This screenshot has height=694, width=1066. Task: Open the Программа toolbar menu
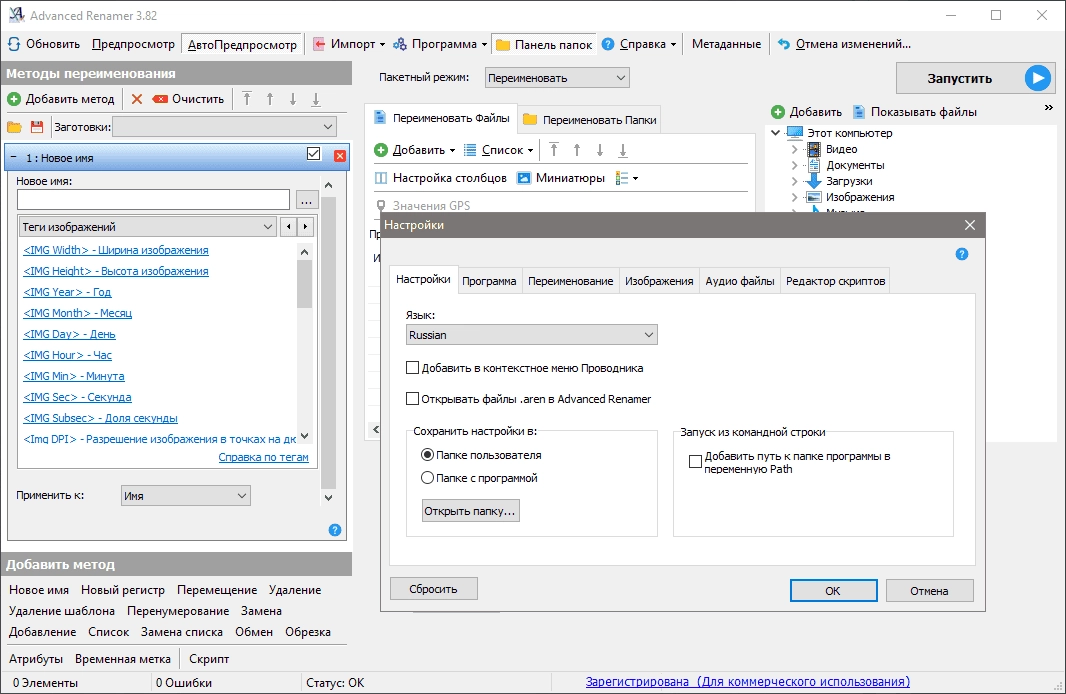[441, 44]
